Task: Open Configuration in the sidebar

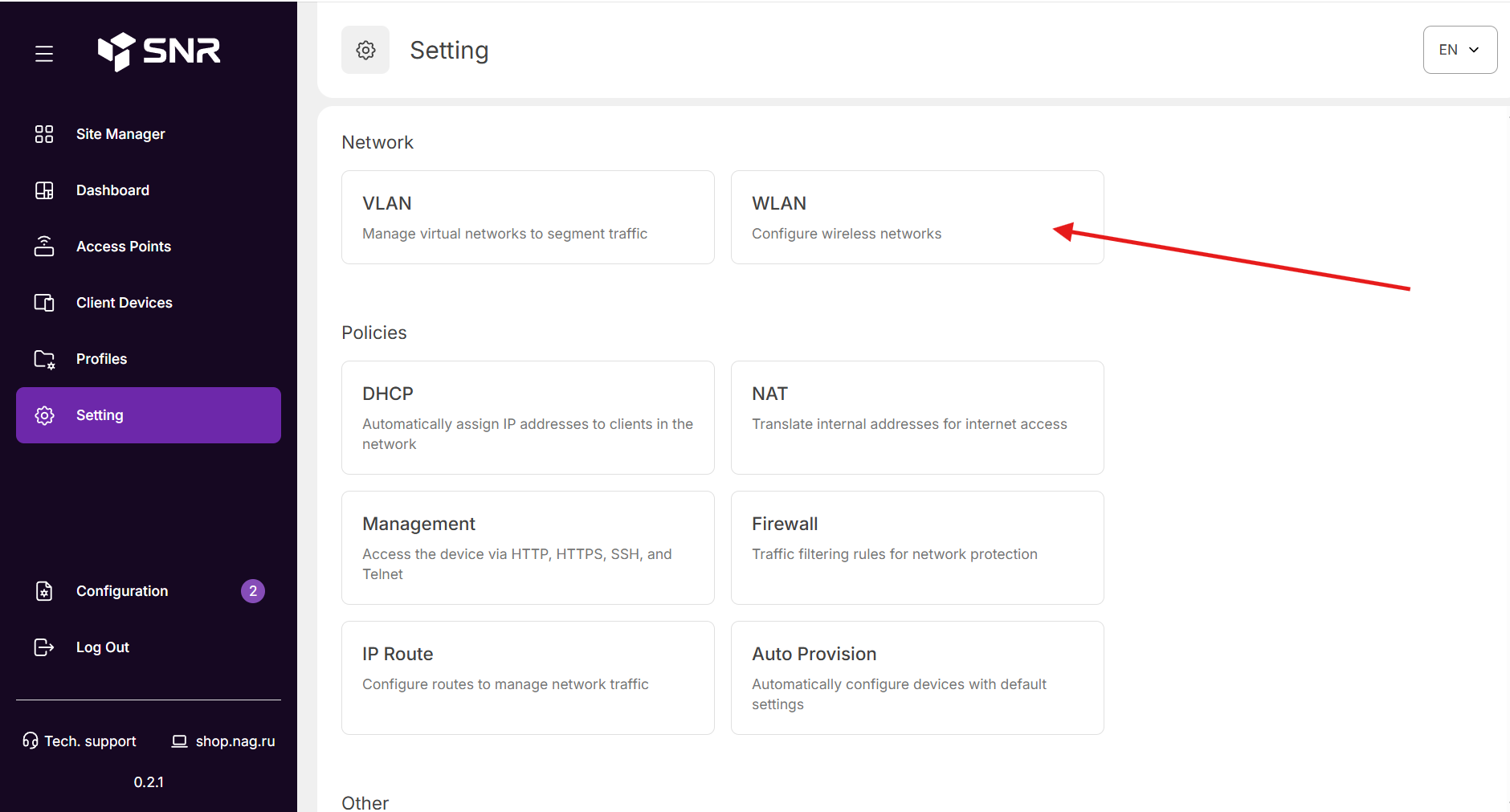Action: tap(149, 591)
